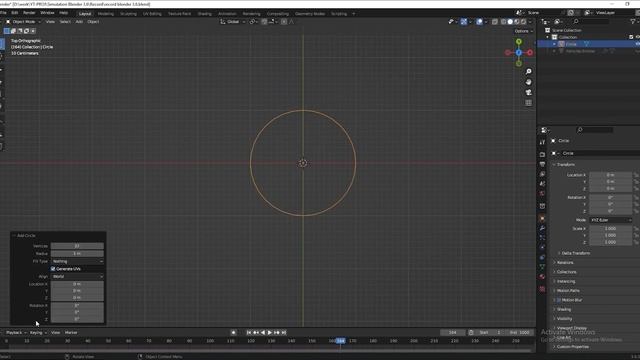Open the Shading workspace tab

204,13
